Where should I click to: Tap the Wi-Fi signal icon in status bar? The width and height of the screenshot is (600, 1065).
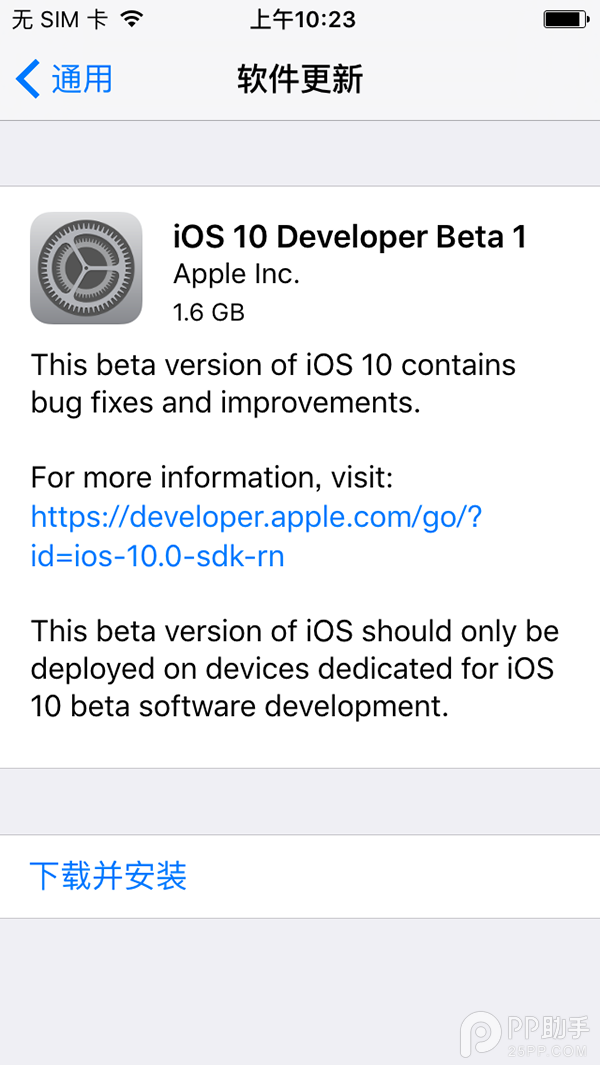(131, 17)
